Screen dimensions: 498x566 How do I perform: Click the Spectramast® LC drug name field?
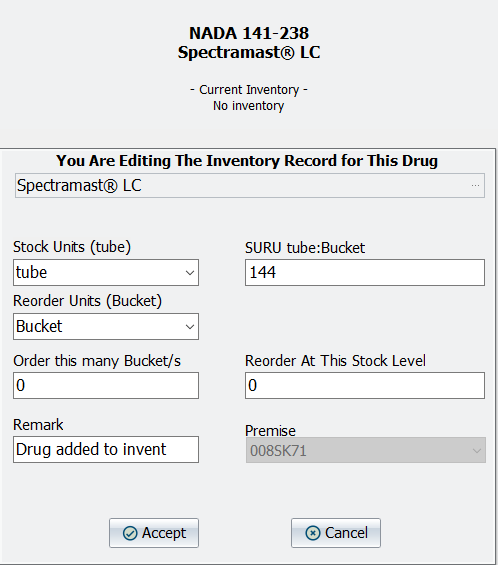(250, 186)
